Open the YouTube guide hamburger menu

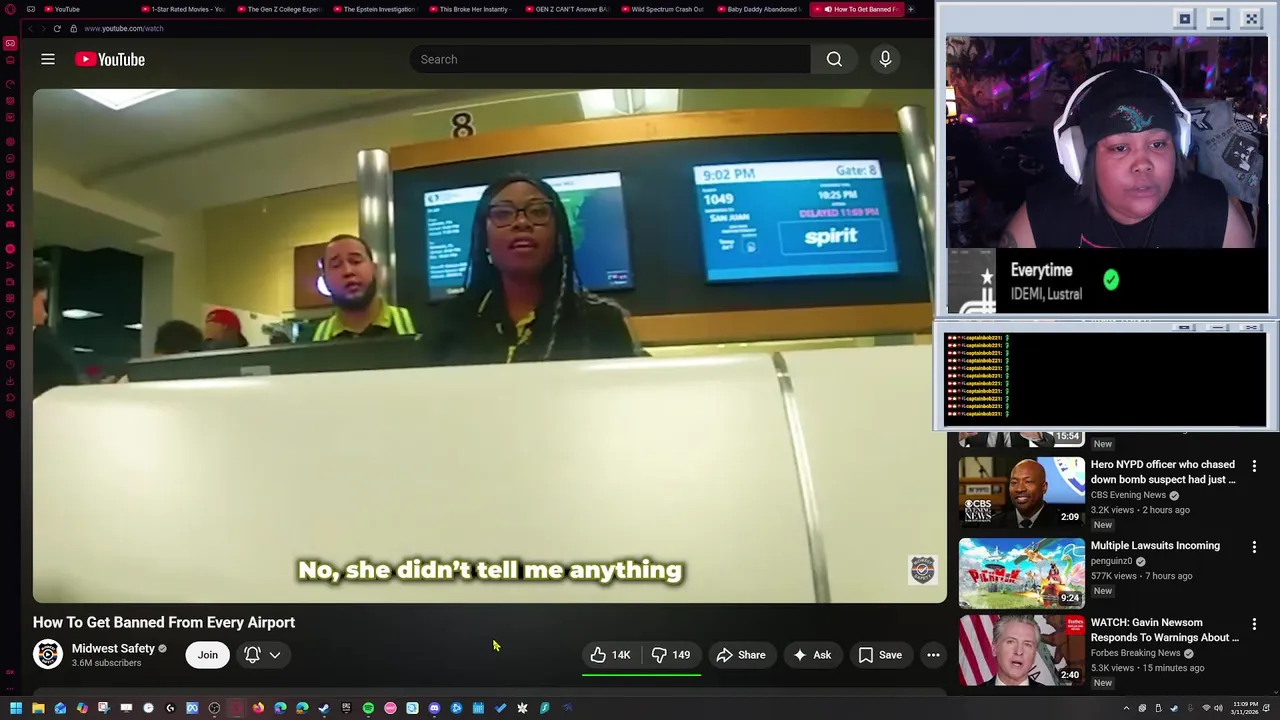tap(48, 59)
